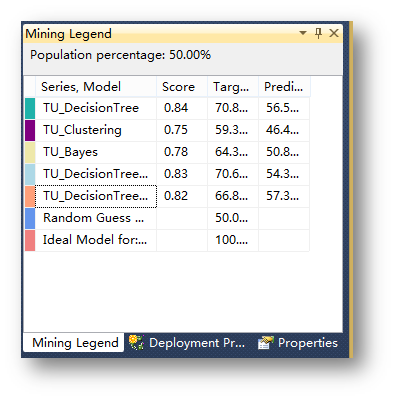This screenshot has height=400, width=395.
Task: Click the Mining Legend title bar text
Action: pyautogui.click(x=68, y=34)
